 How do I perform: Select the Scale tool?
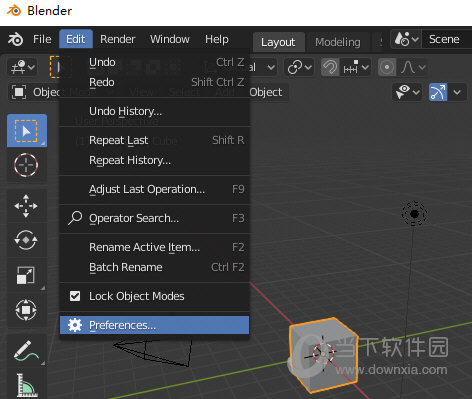26,275
